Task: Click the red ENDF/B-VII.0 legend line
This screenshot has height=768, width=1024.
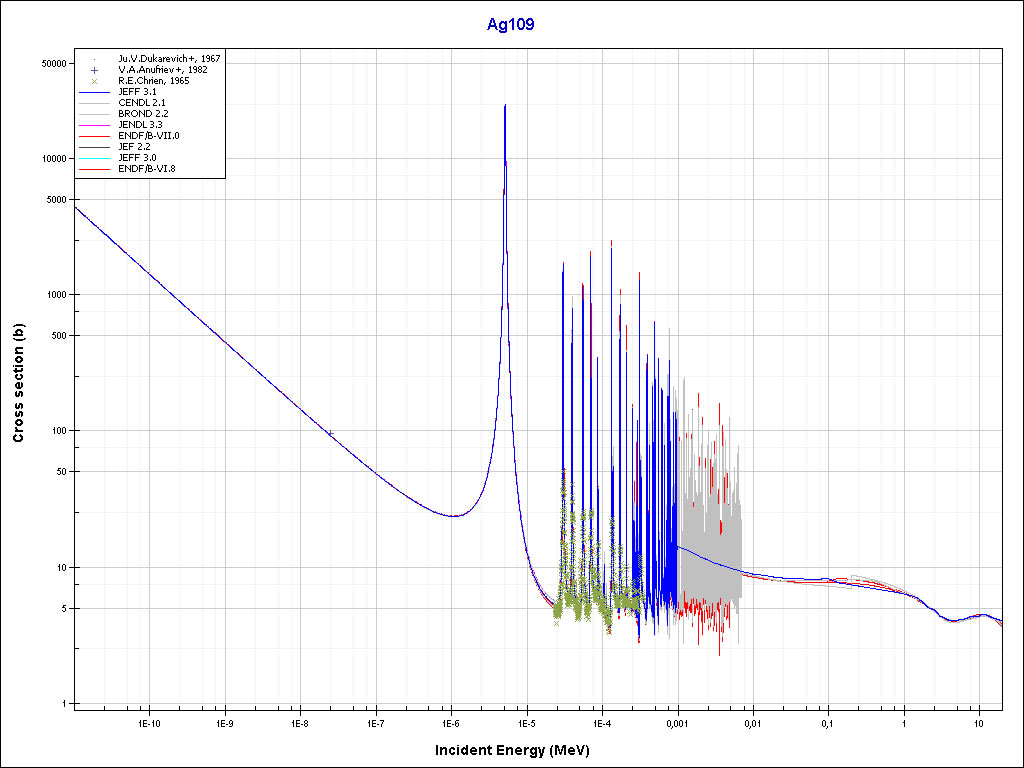Action: [93, 136]
